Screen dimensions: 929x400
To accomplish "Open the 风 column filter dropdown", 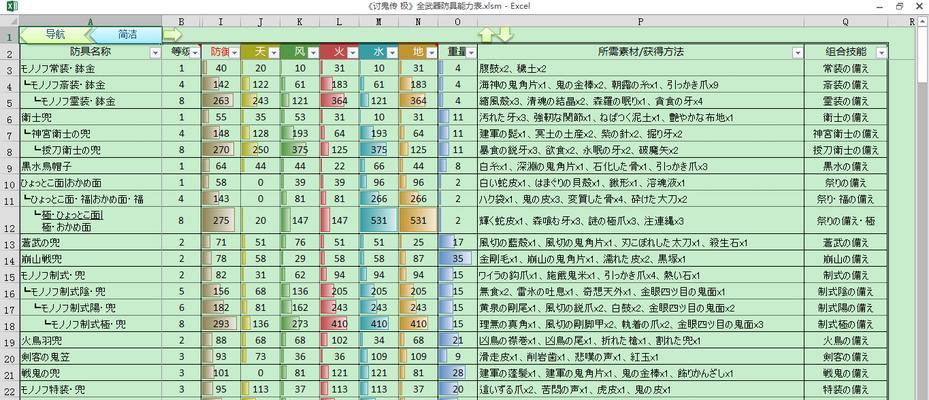I will tap(313, 53).
